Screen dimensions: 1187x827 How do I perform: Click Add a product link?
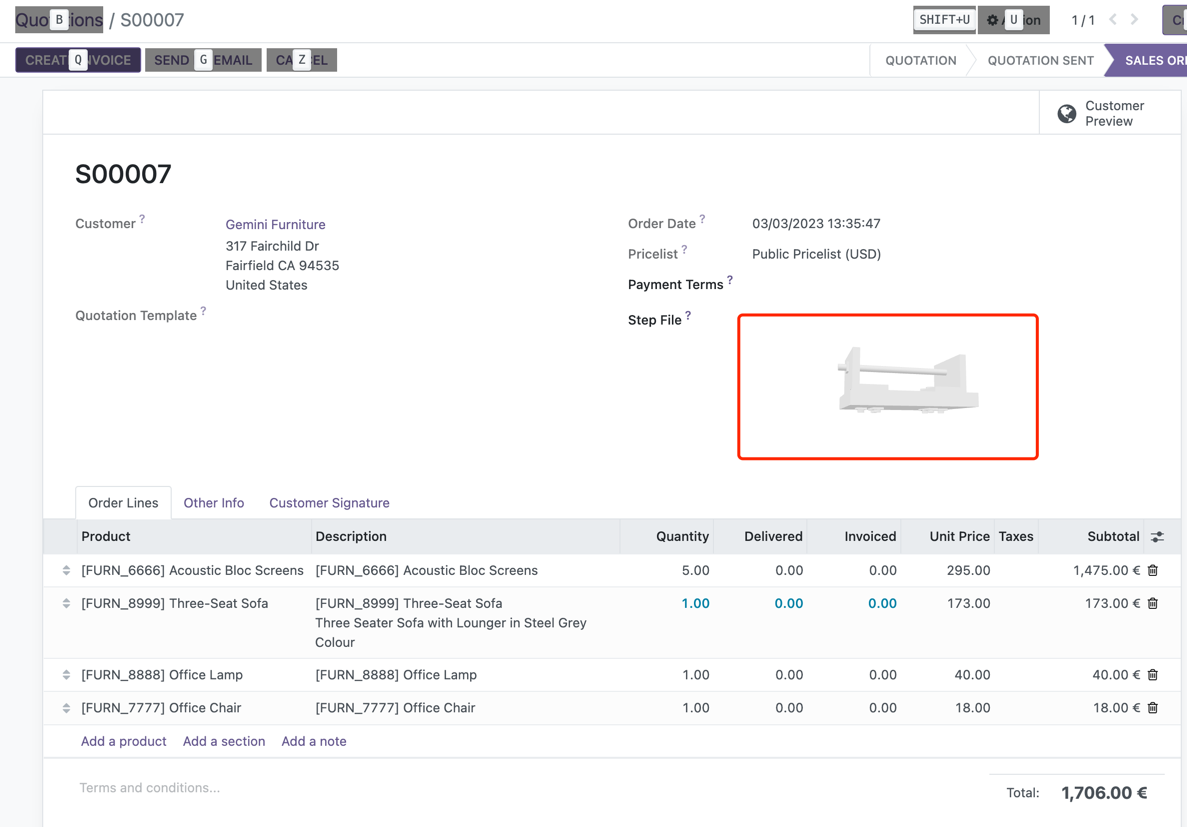123,741
